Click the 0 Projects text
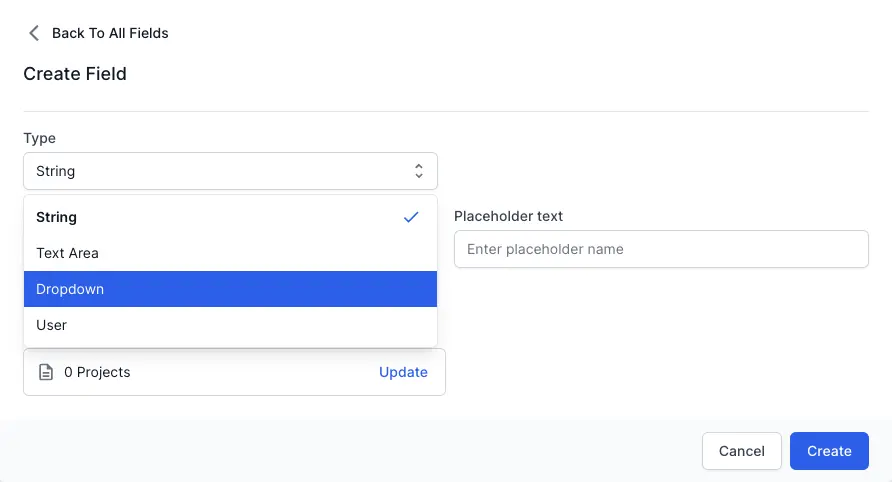 (97, 372)
